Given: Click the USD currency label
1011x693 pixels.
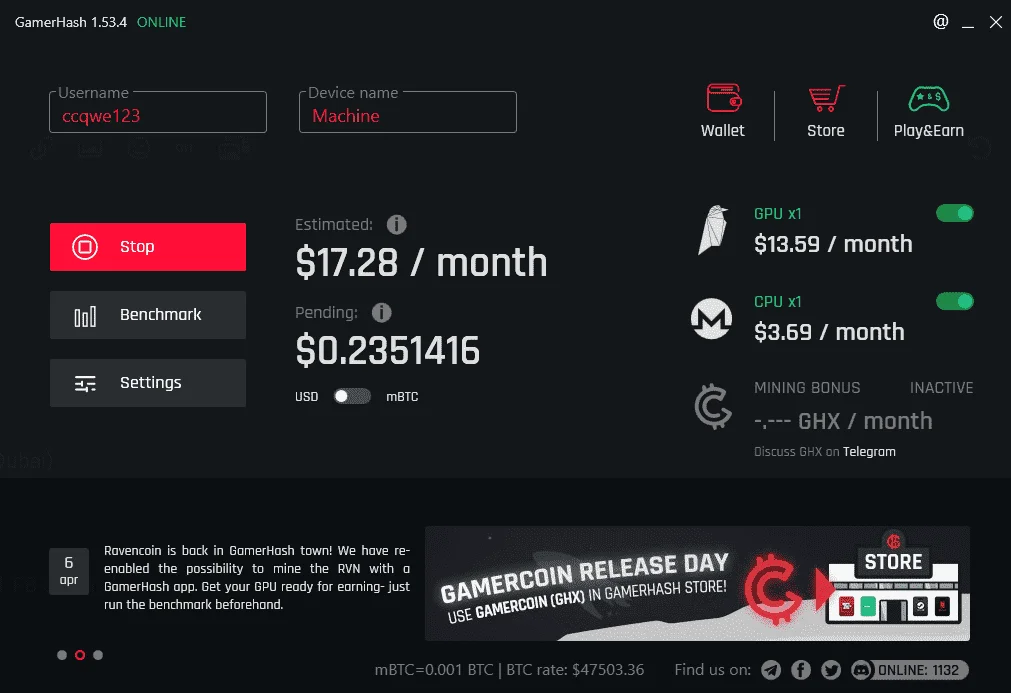Looking at the screenshot, I should pyautogui.click(x=307, y=396).
